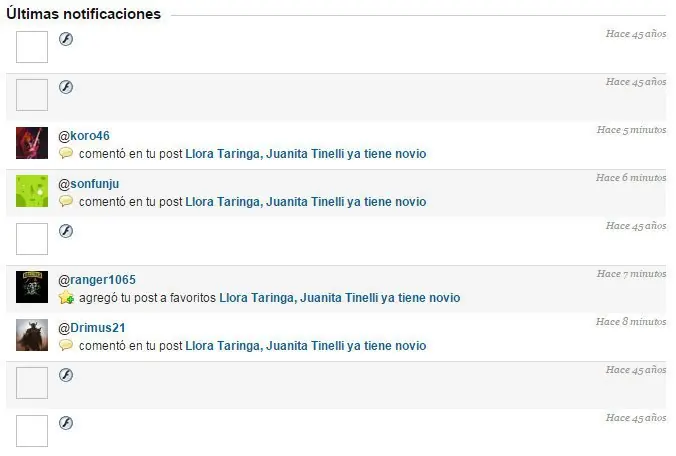The width and height of the screenshot is (676, 456).
Task: Click koro46's guitar avatar thumbnail
Action: (32, 143)
